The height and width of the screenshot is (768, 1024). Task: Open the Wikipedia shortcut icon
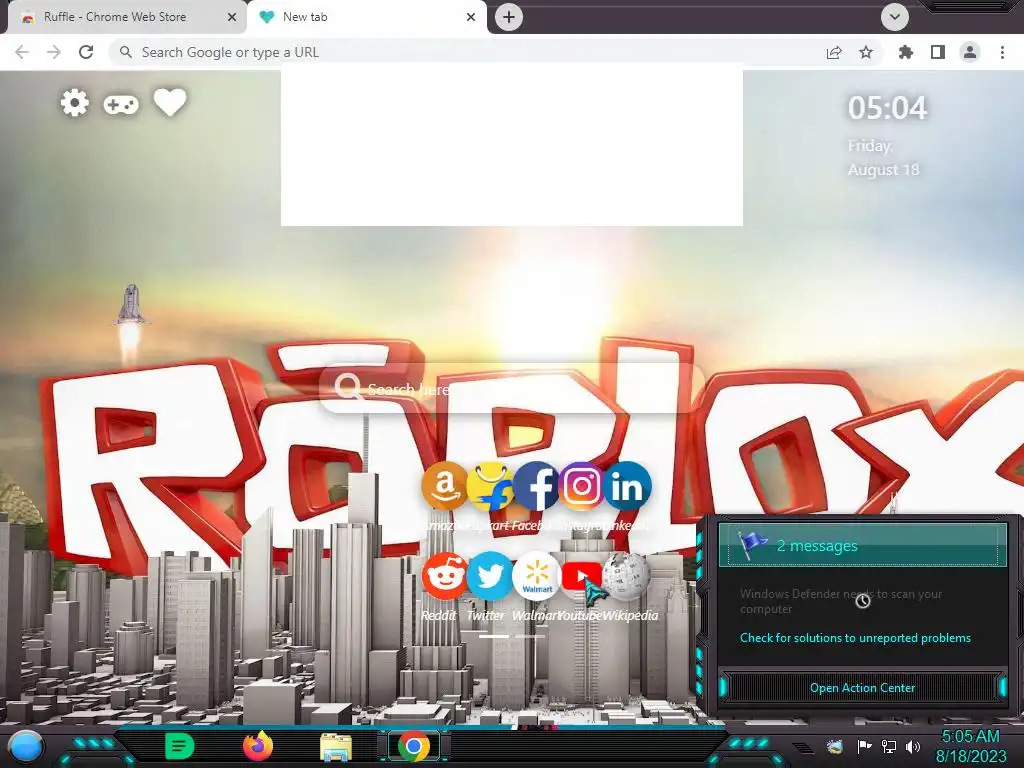point(627,576)
